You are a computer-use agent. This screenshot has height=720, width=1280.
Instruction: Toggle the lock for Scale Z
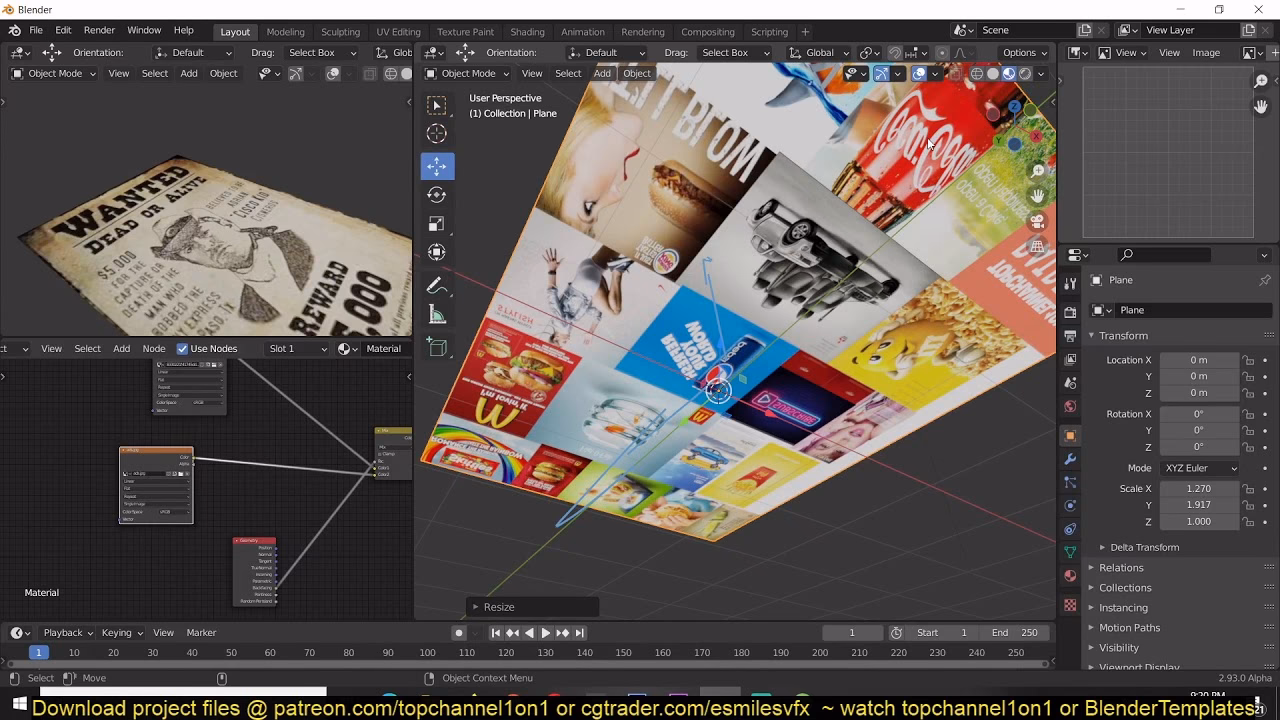click(1248, 522)
